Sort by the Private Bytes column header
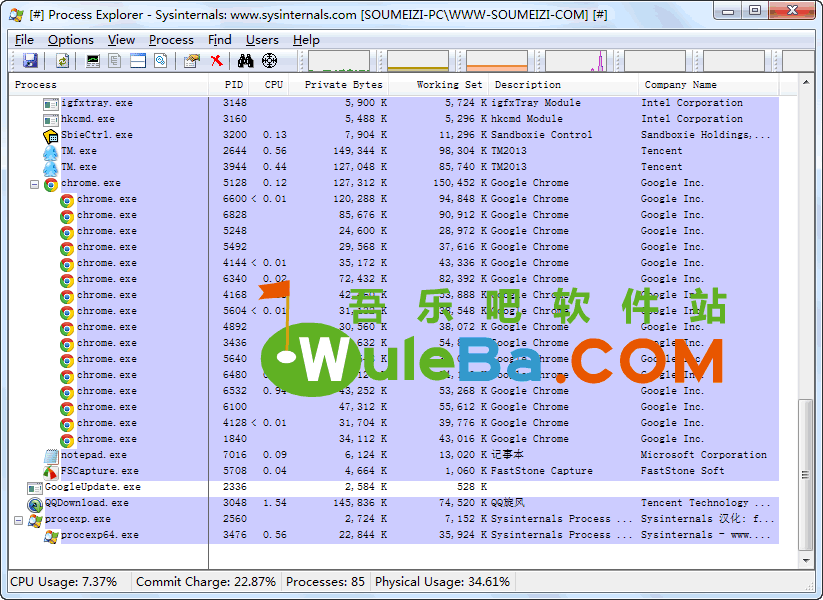Screen dimensions: 823x600 tap(339, 85)
